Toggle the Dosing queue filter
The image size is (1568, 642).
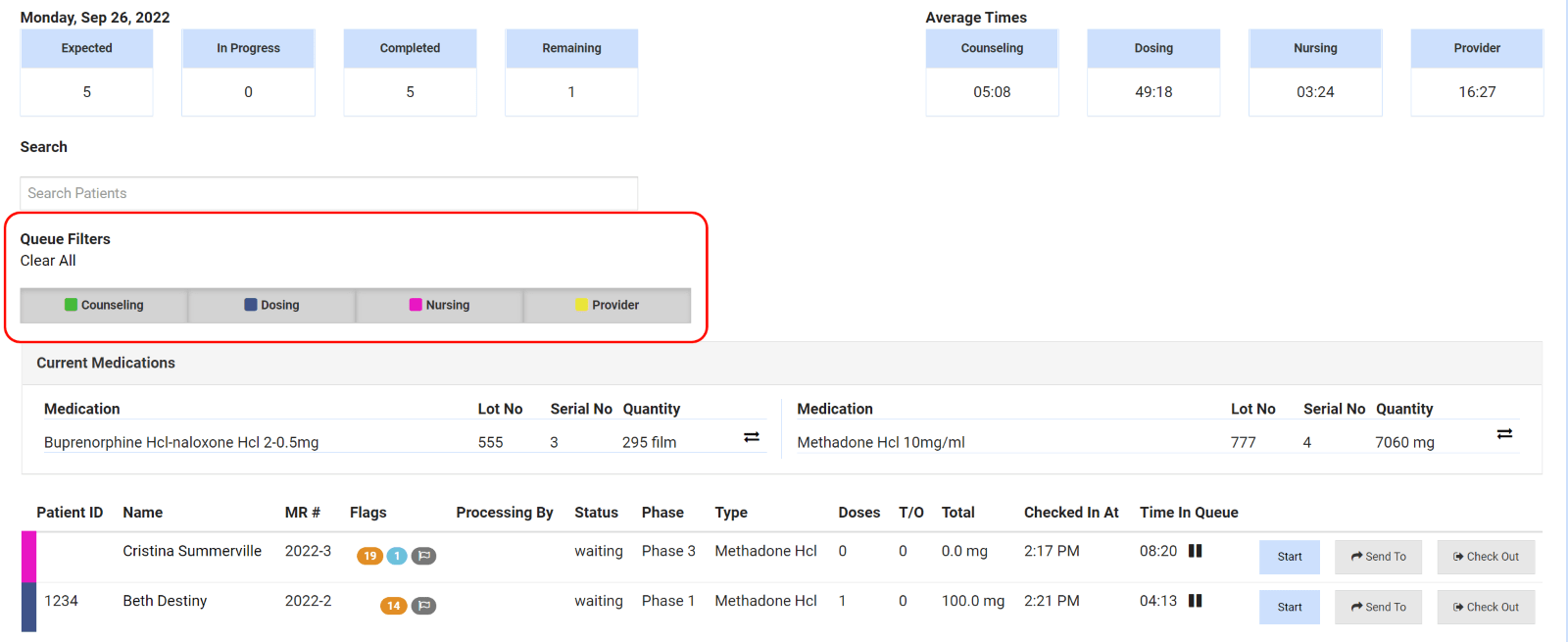click(x=271, y=305)
